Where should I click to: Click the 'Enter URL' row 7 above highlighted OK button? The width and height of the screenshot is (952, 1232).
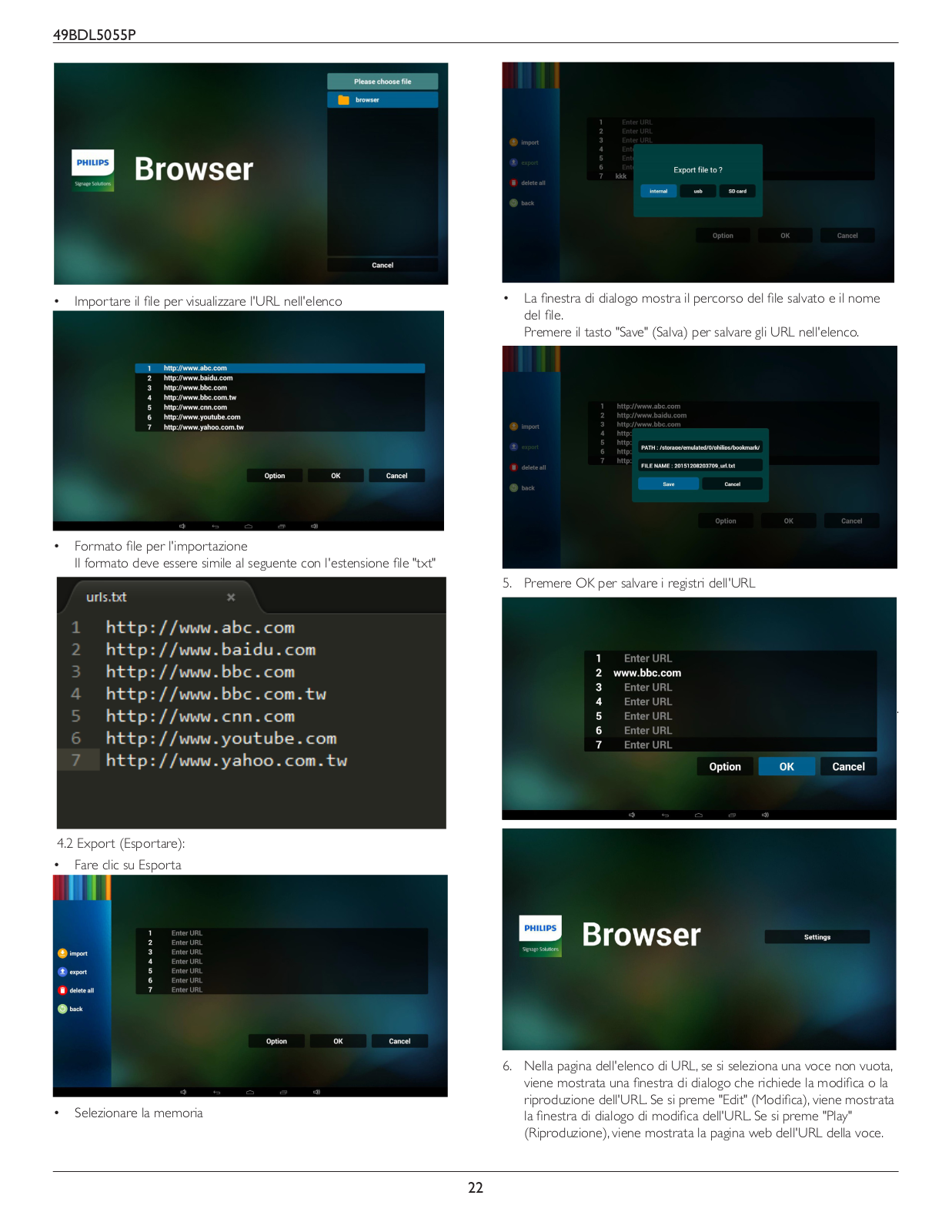pos(730,745)
